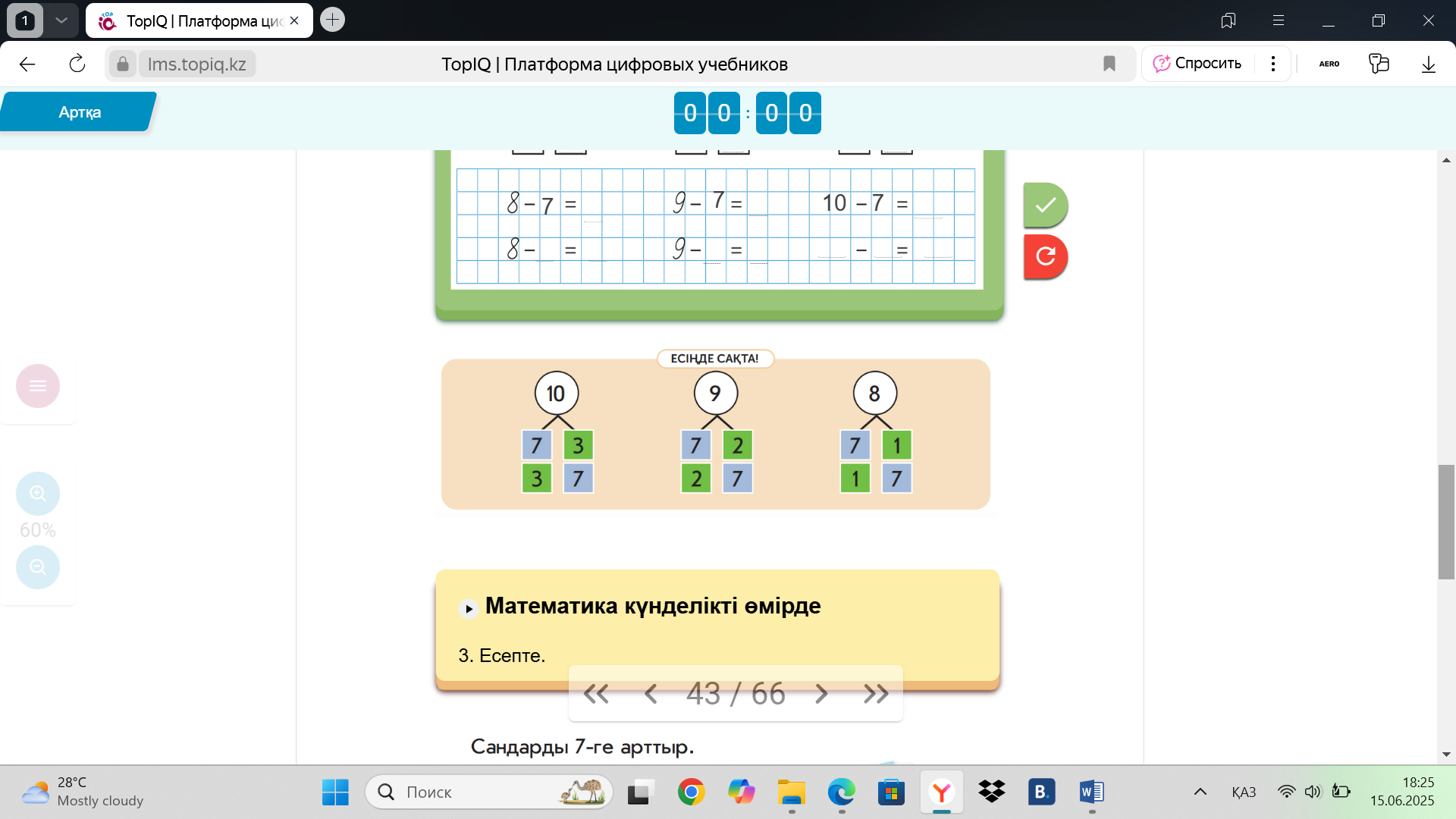Click the Спросить assistant button
This screenshot has width=1456, height=819.
coord(1197,64)
